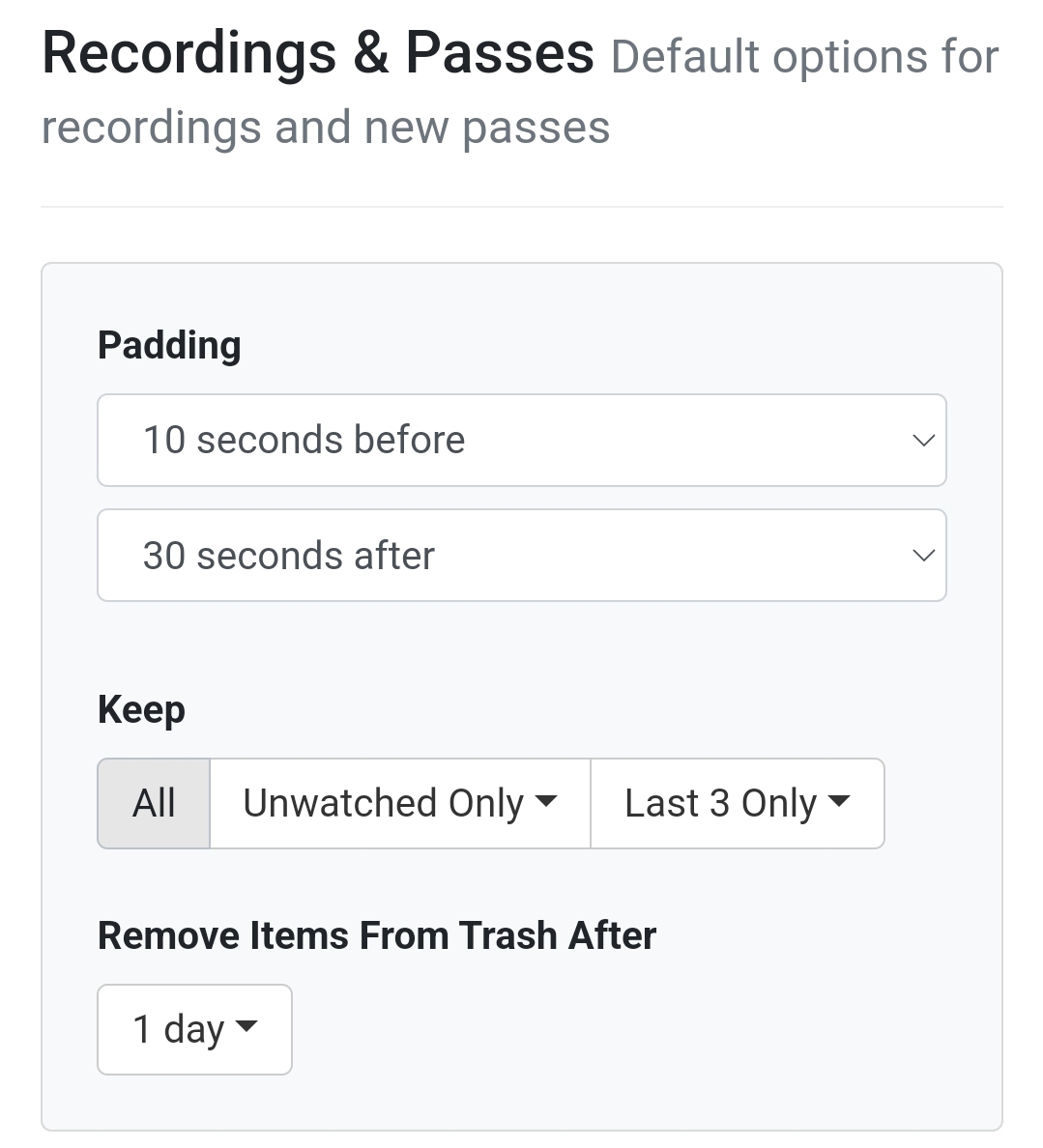Click caret arrow beside "Unwatched Only"
Viewport: 1043px width, 1148px height.
click(546, 801)
